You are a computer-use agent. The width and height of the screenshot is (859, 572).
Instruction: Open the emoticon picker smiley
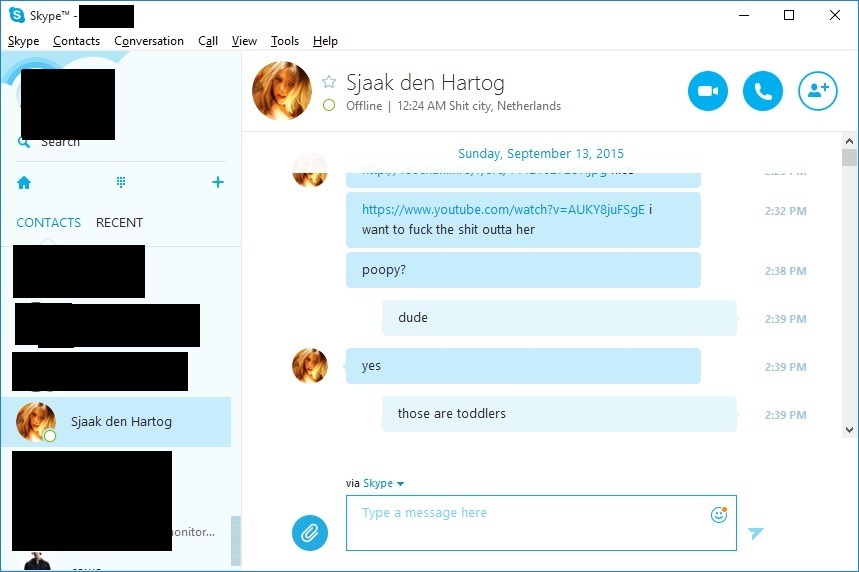(x=719, y=514)
